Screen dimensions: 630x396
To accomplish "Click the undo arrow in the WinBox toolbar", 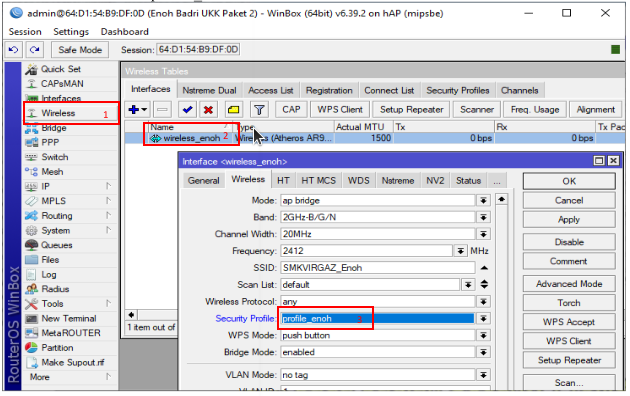I will pos(13,50).
